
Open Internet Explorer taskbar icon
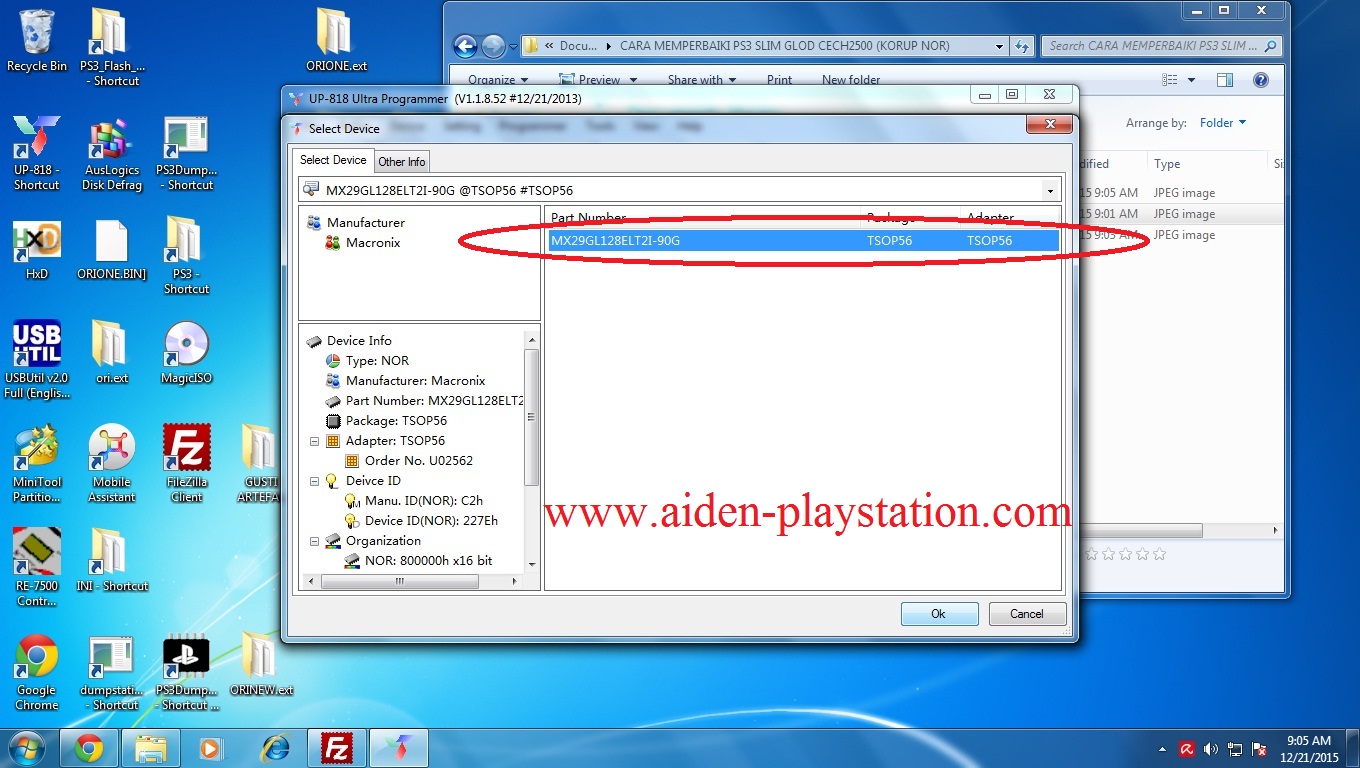coord(273,748)
